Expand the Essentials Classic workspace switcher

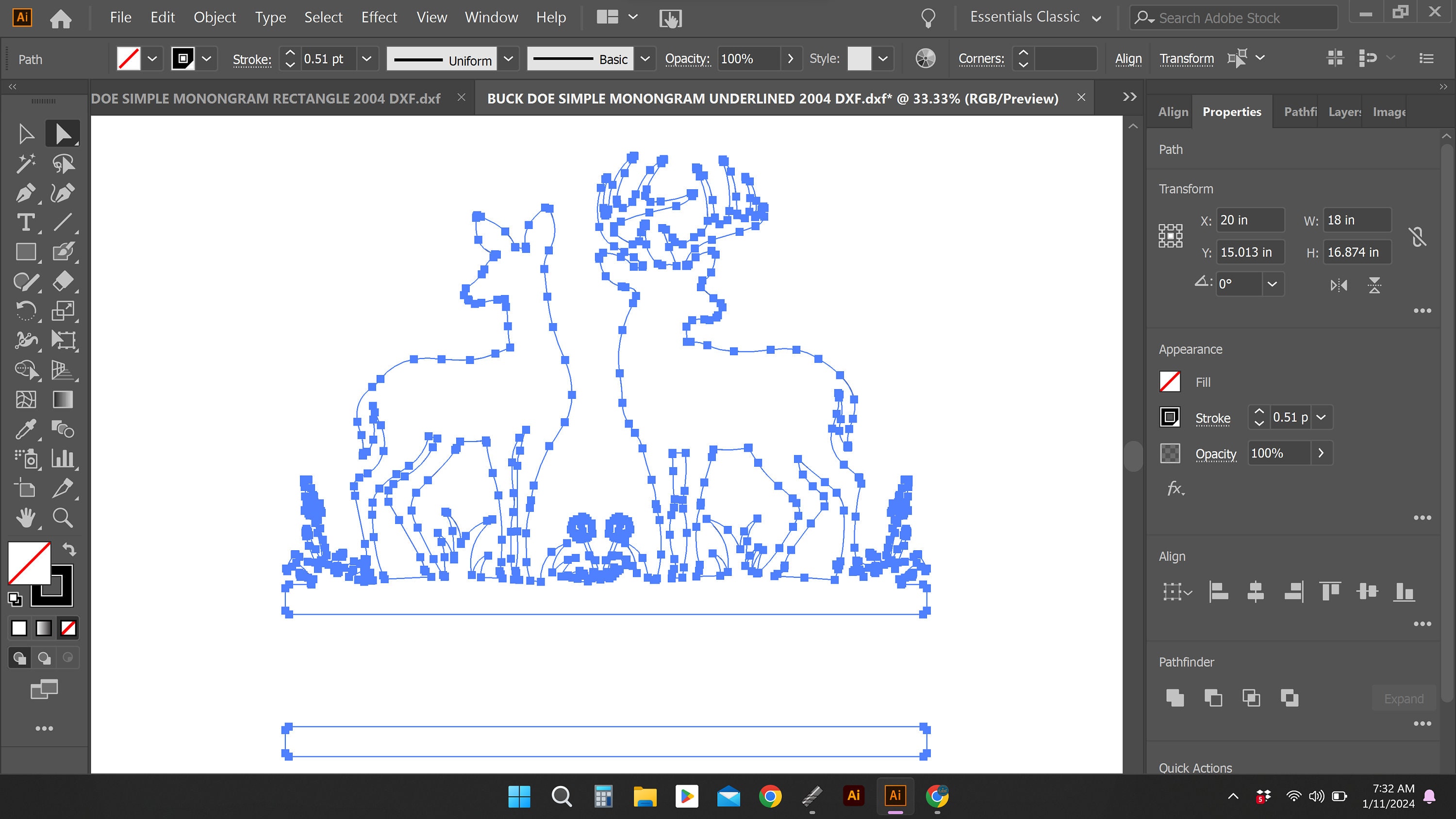tap(1096, 17)
